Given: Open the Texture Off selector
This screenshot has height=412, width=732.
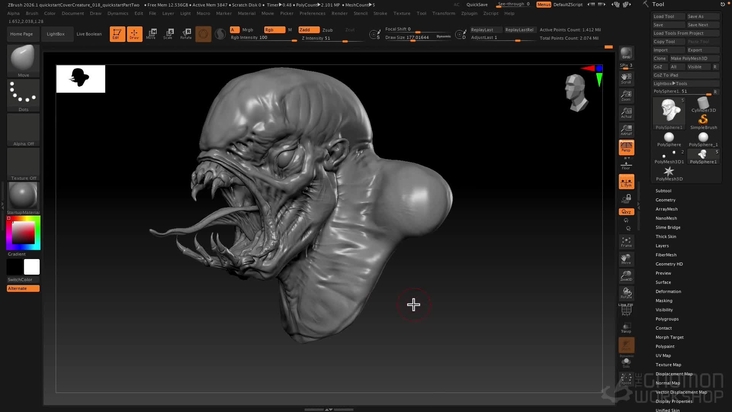Looking at the screenshot, I should coord(23,165).
